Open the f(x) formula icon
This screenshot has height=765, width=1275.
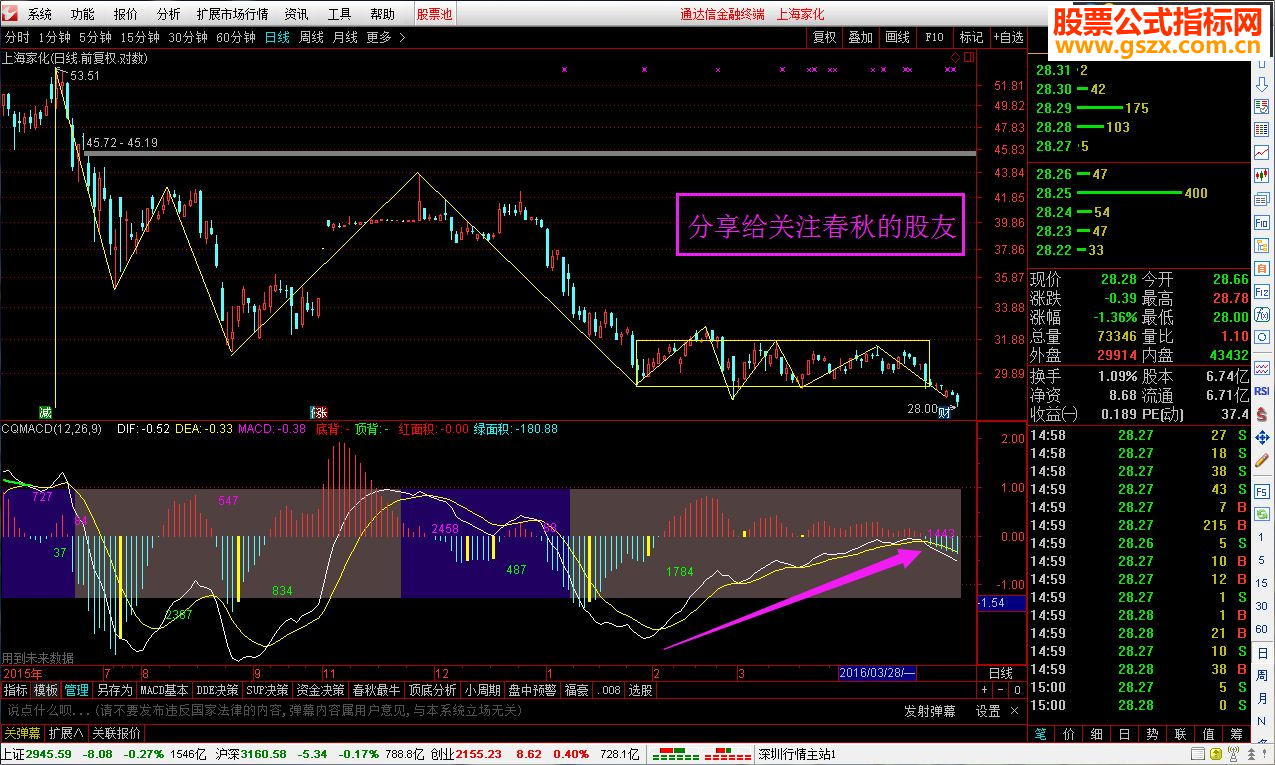pos(1262,314)
